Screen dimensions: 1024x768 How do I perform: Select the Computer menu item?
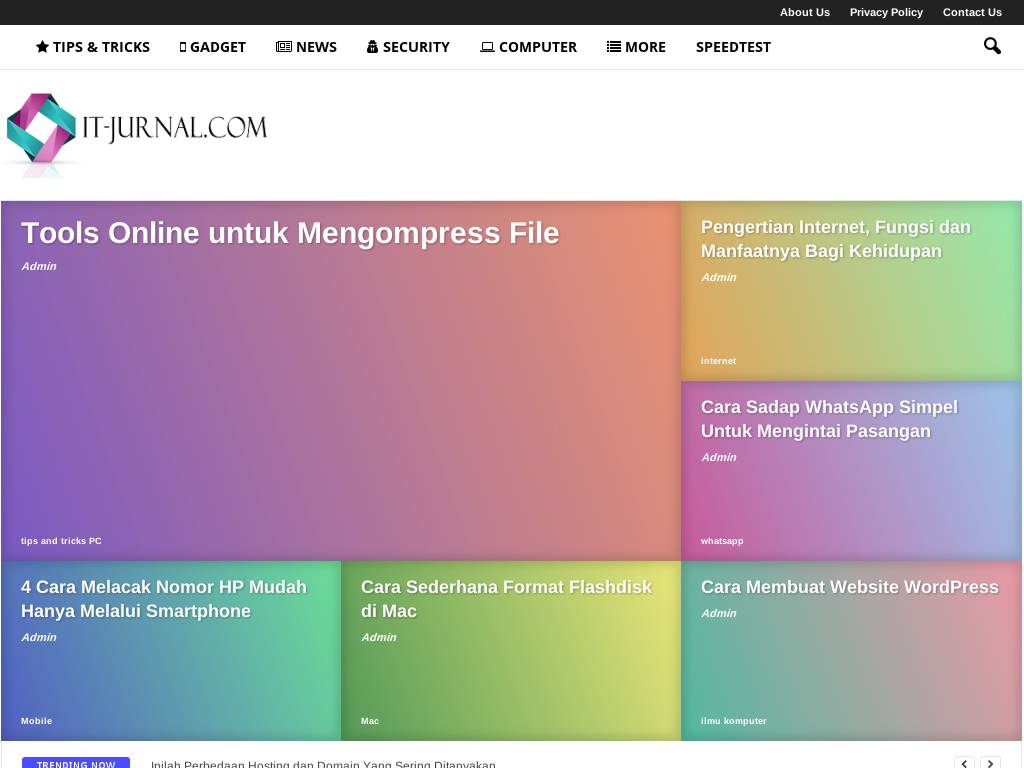pyautogui.click(x=528, y=47)
